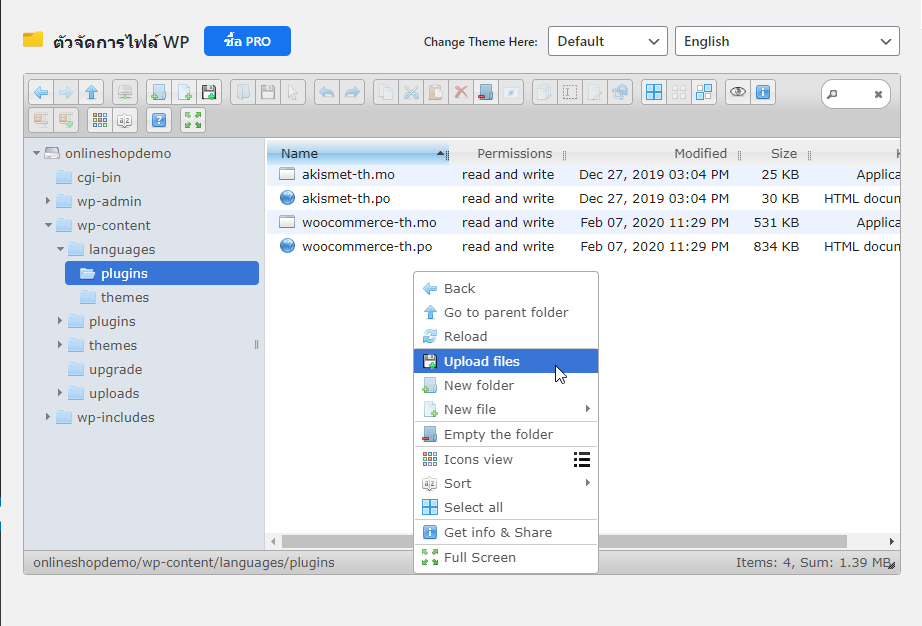Click the Rename toolbar icon
Image resolution: width=922 pixels, height=626 pixels.
click(570, 92)
